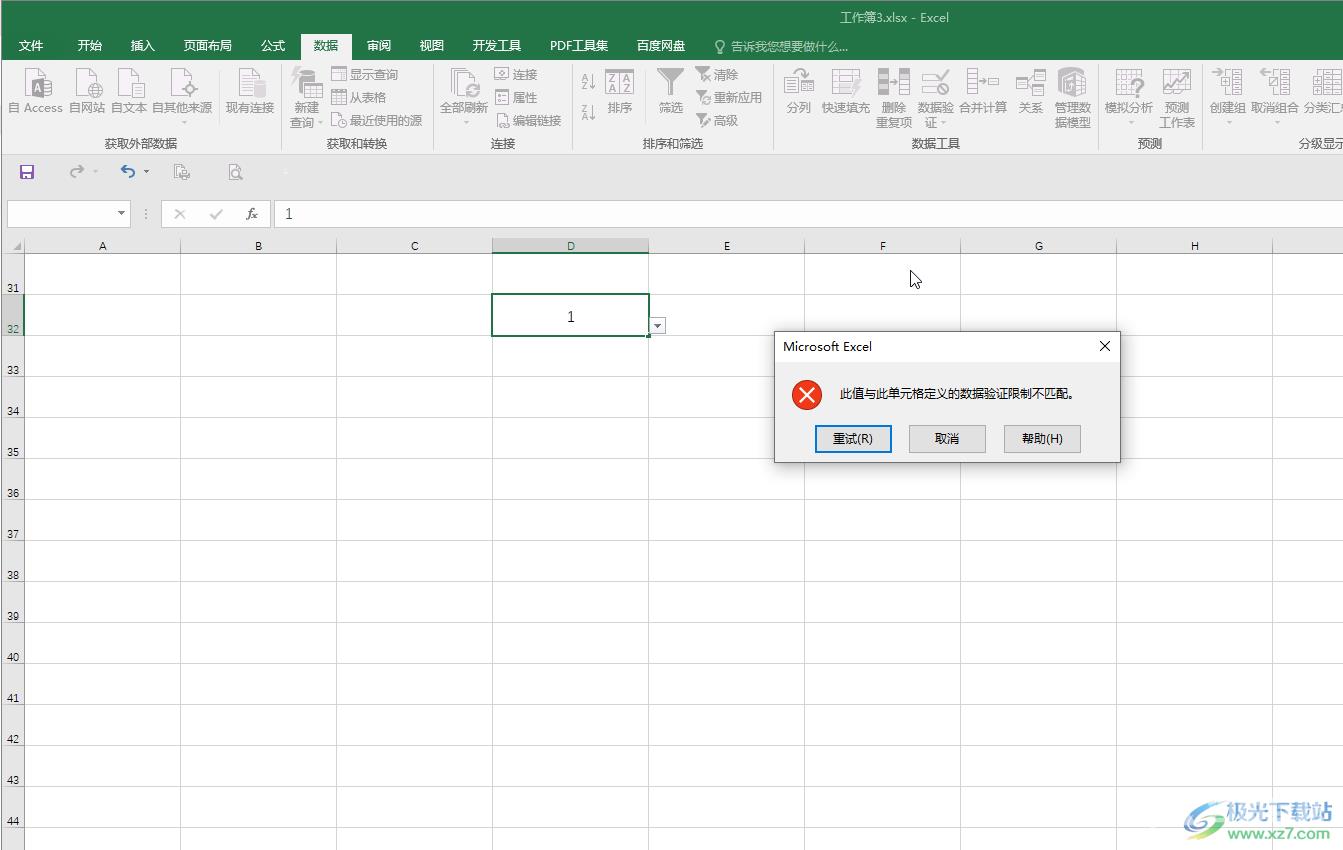The width and height of the screenshot is (1343, 850).
Task: Switch to the Home (开始) tab
Action: (90, 46)
